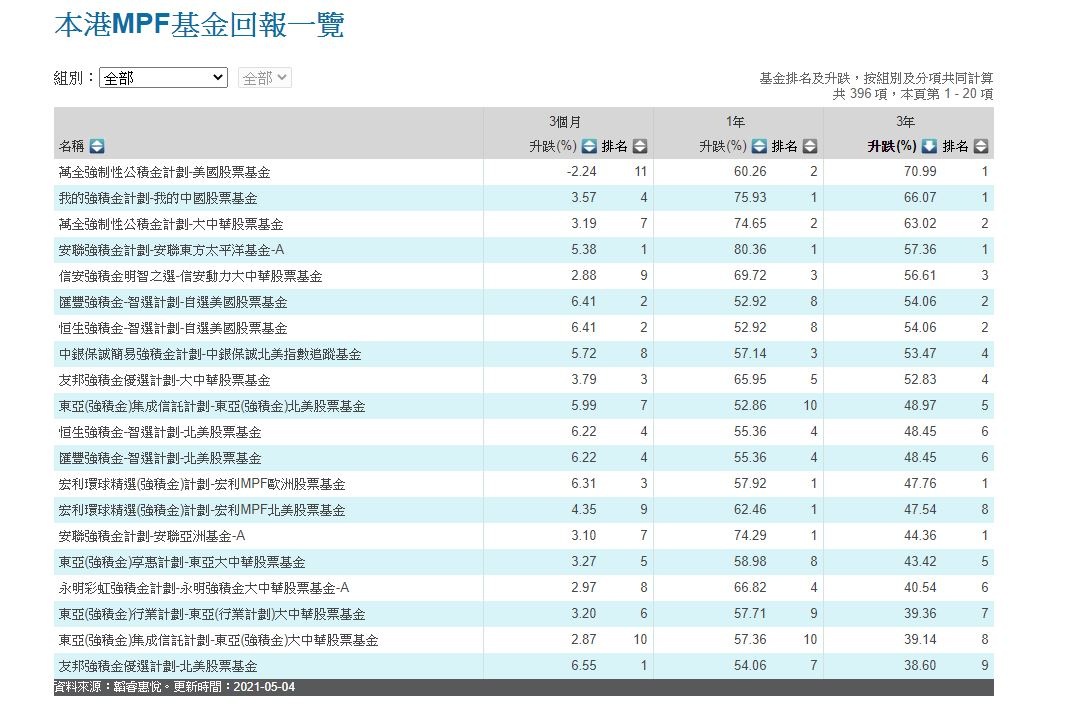Click the 3-month return value 5.38
1092x707 pixels.
pos(584,249)
